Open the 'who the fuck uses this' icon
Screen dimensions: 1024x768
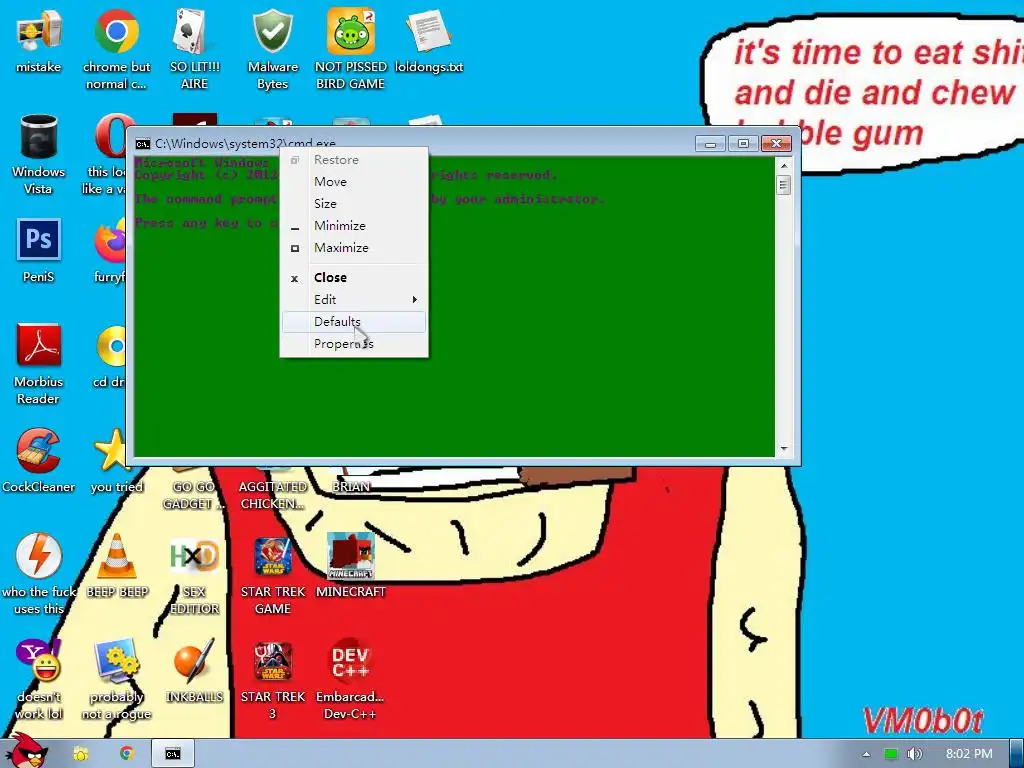[39, 575]
